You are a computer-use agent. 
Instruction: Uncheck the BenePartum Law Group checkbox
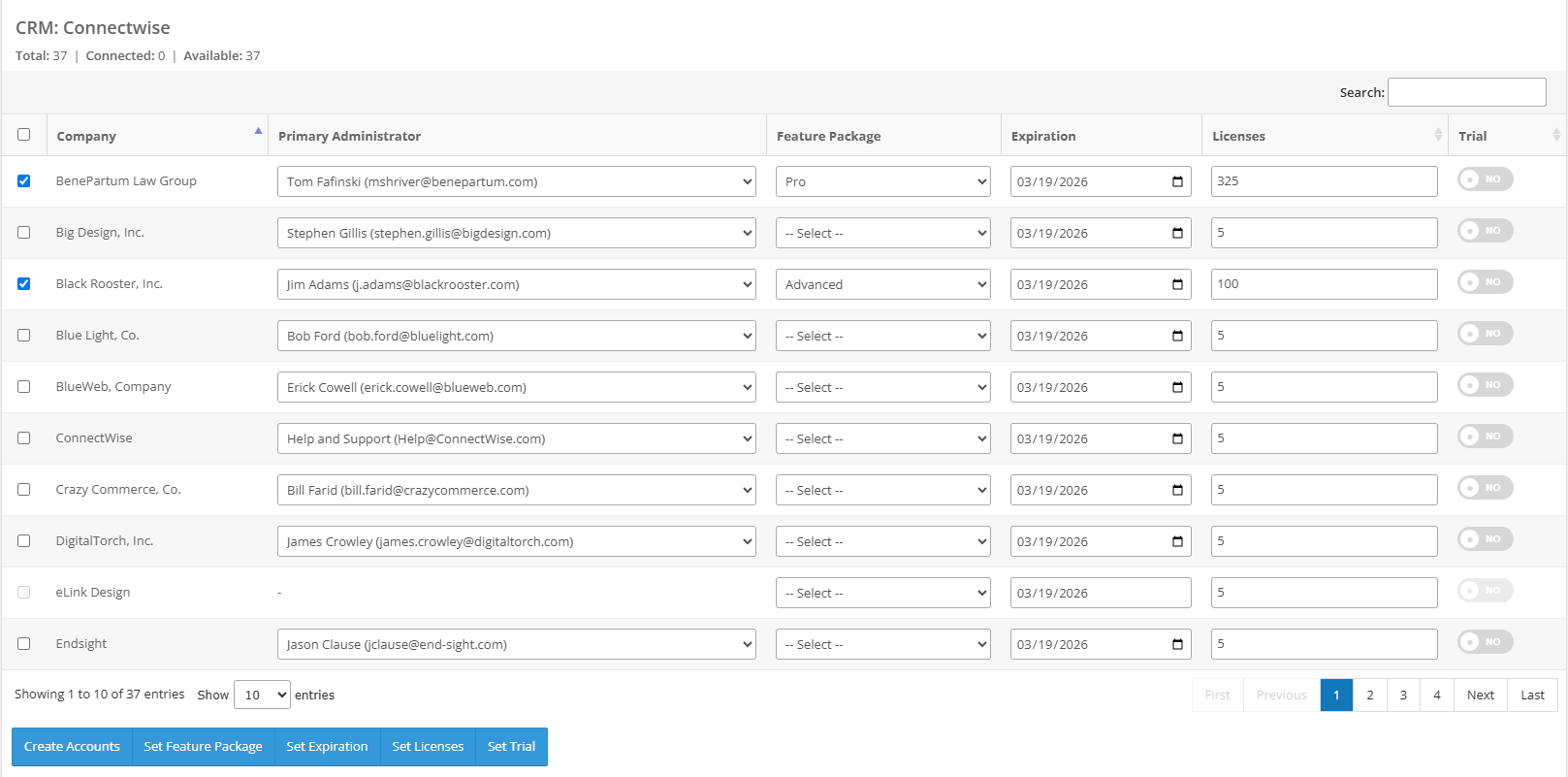click(x=24, y=181)
